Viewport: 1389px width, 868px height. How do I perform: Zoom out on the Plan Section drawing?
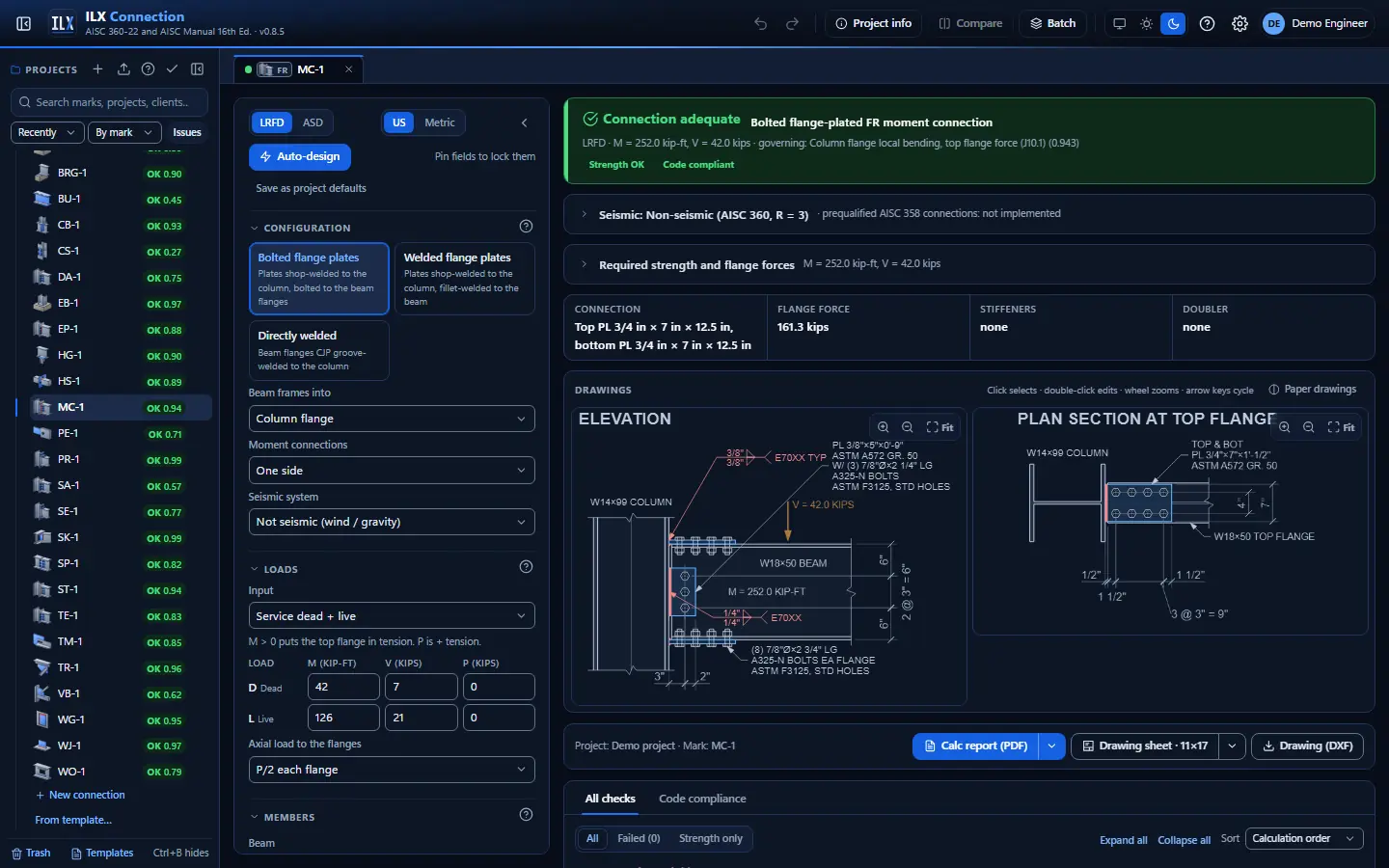(1309, 427)
